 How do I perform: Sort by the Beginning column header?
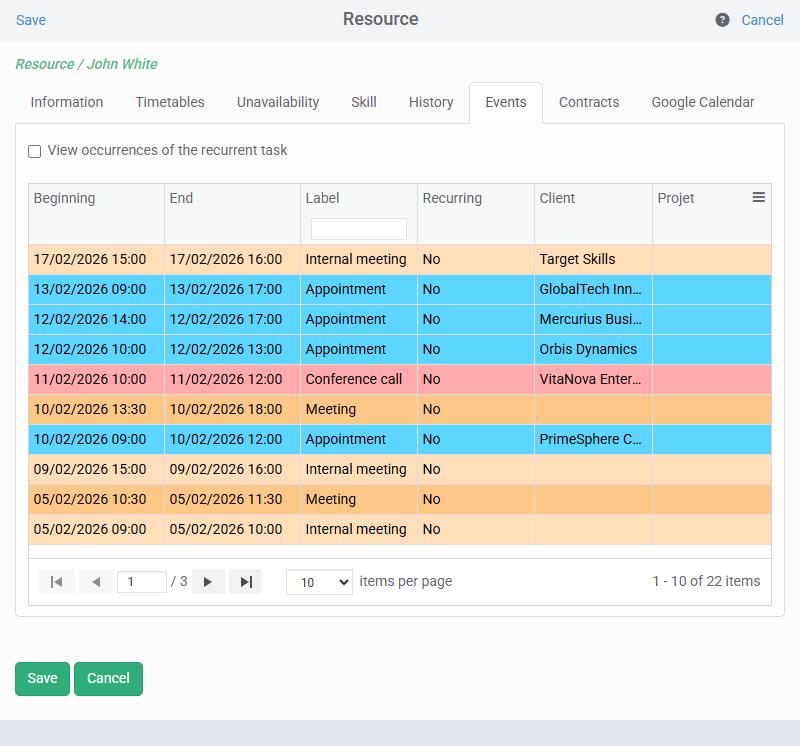(x=64, y=198)
